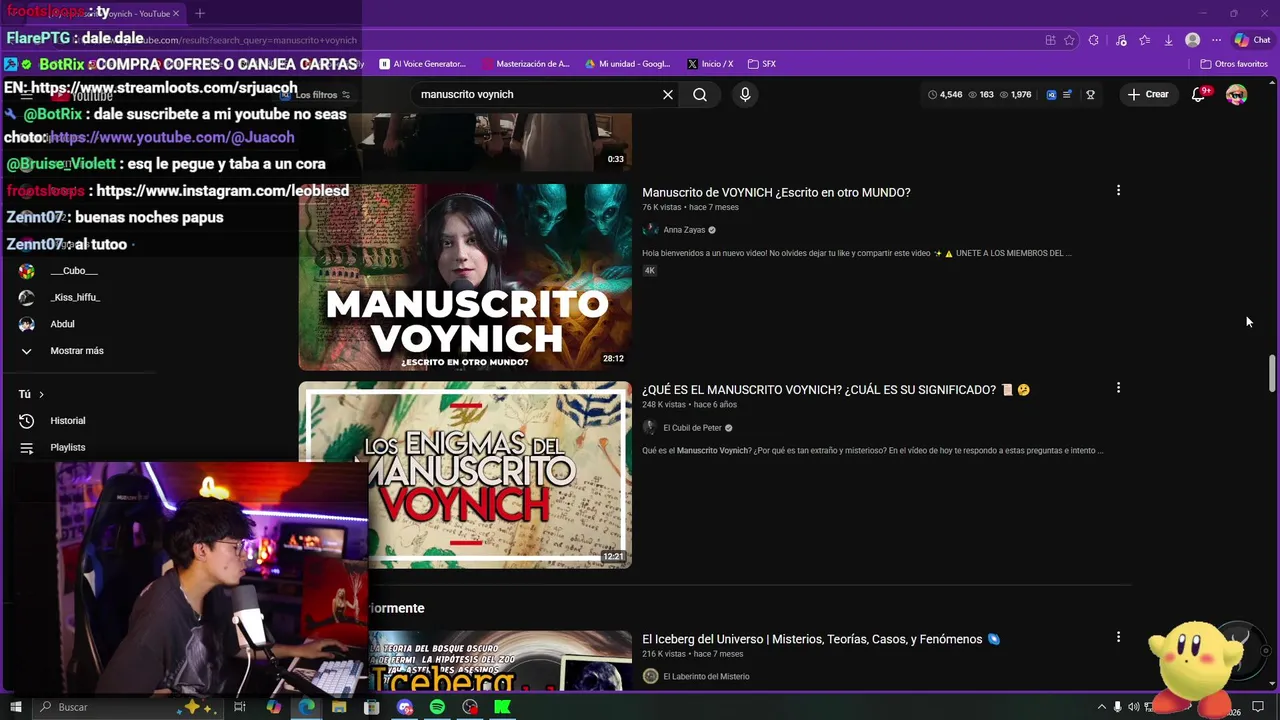Open Spotify from the taskbar

tap(437, 707)
